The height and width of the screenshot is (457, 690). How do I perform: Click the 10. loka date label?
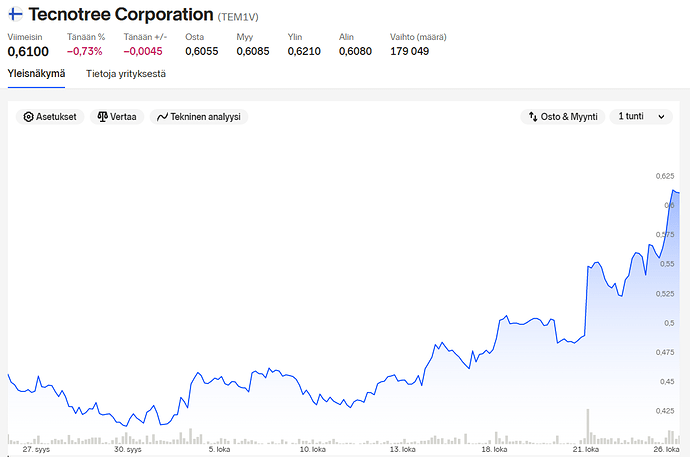pyautogui.click(x=312, y=449)
